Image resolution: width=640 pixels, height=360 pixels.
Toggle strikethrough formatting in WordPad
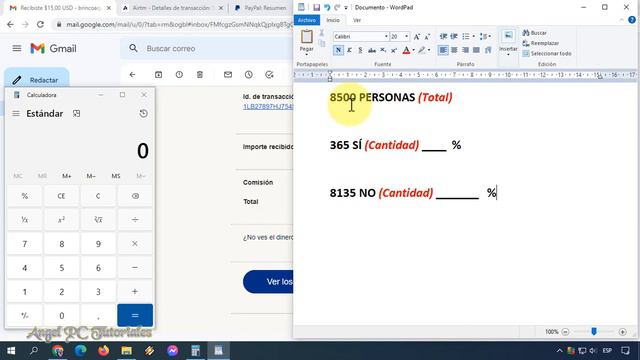(x=371, y=50)
